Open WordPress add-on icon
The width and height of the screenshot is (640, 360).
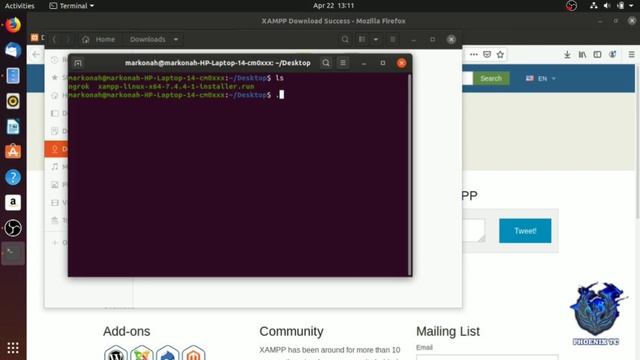[116, 354]
